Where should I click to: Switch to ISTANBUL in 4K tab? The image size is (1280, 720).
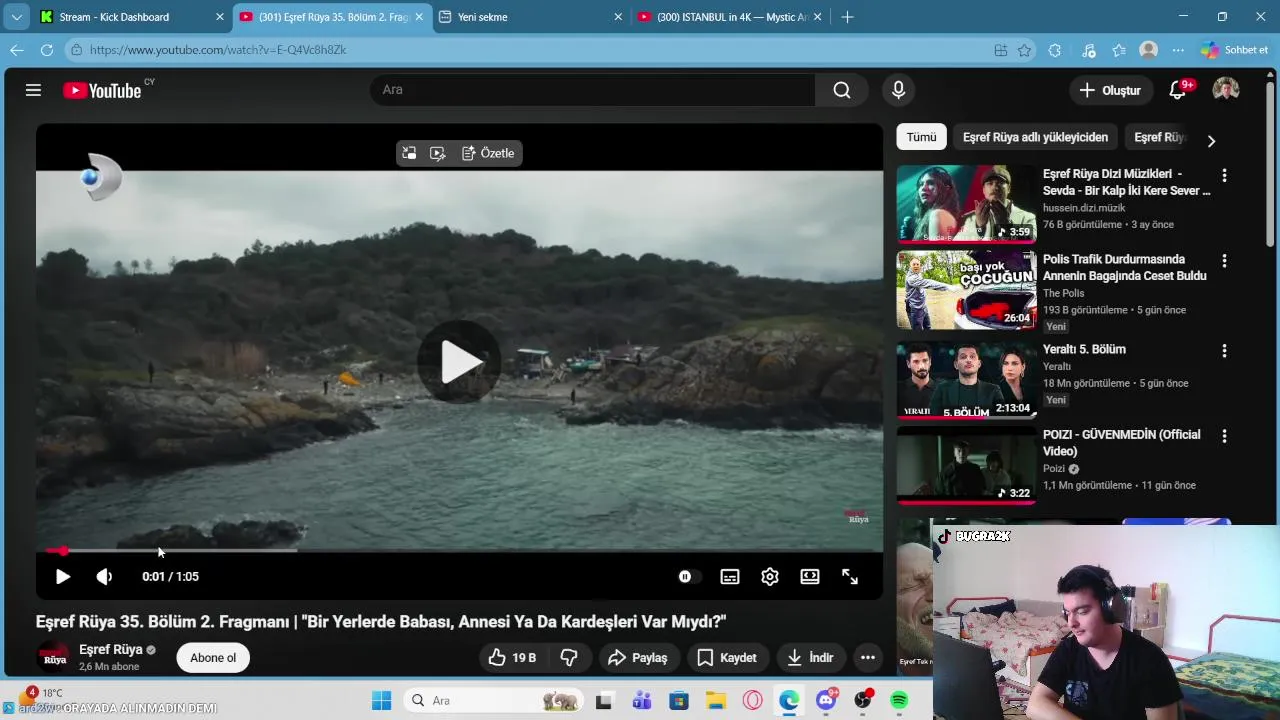pyautogui.click(x=730, y=17)
